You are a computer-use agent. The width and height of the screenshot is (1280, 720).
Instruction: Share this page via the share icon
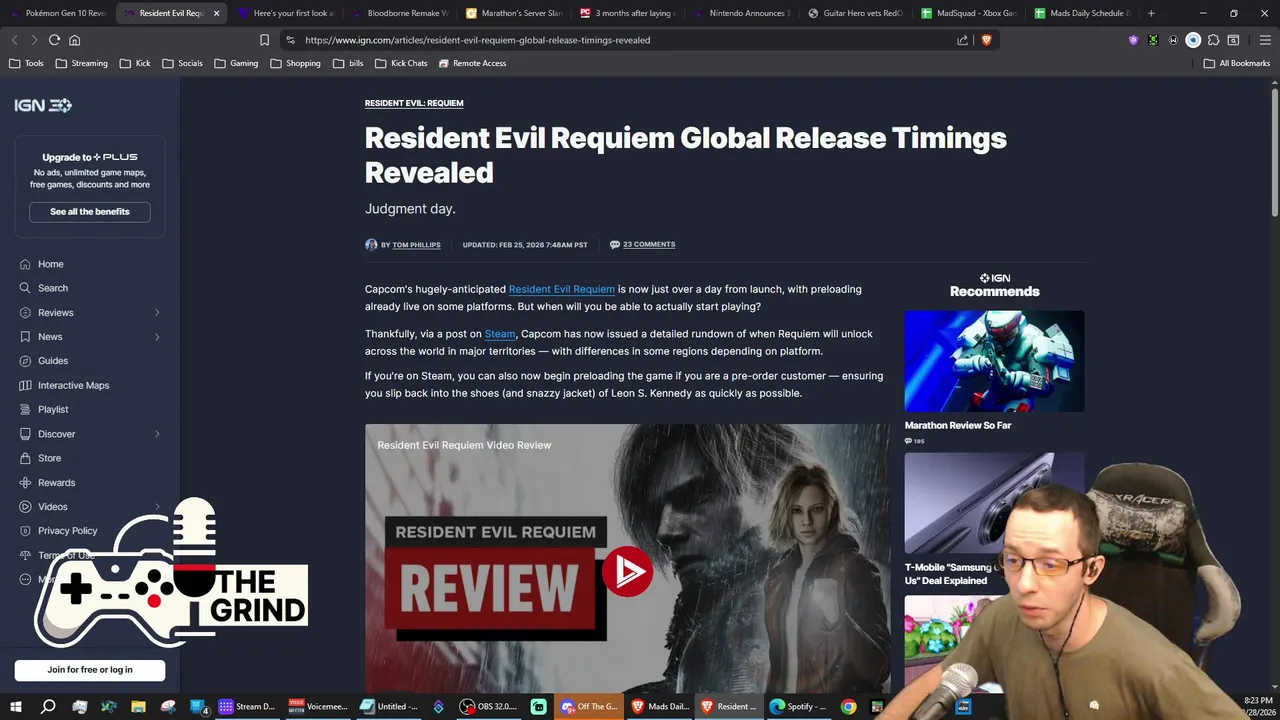962,40
